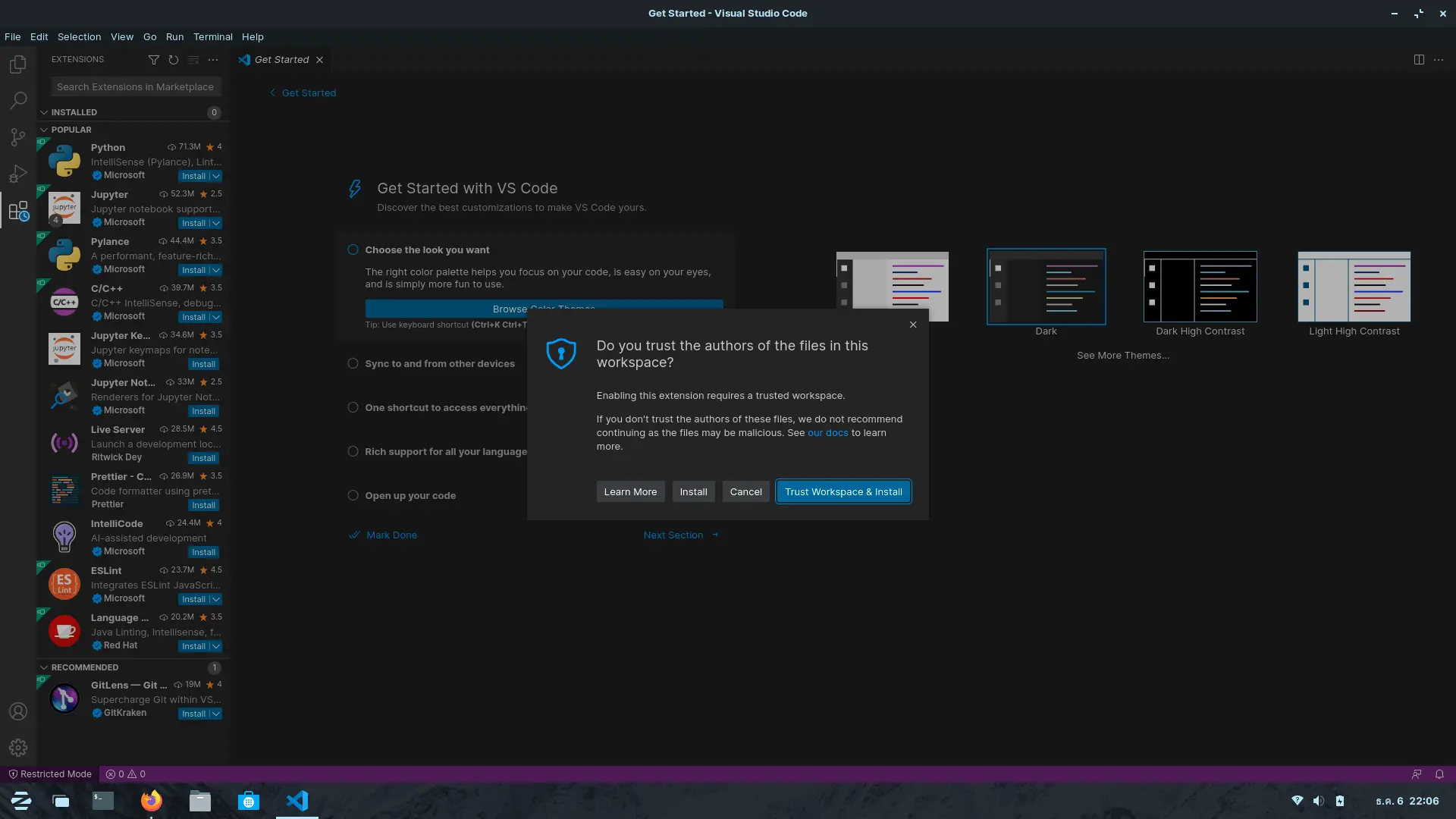Open the Search view in activity bar
The width and height of the screenshot is (1456, 819).
click(x=18, y=101)
